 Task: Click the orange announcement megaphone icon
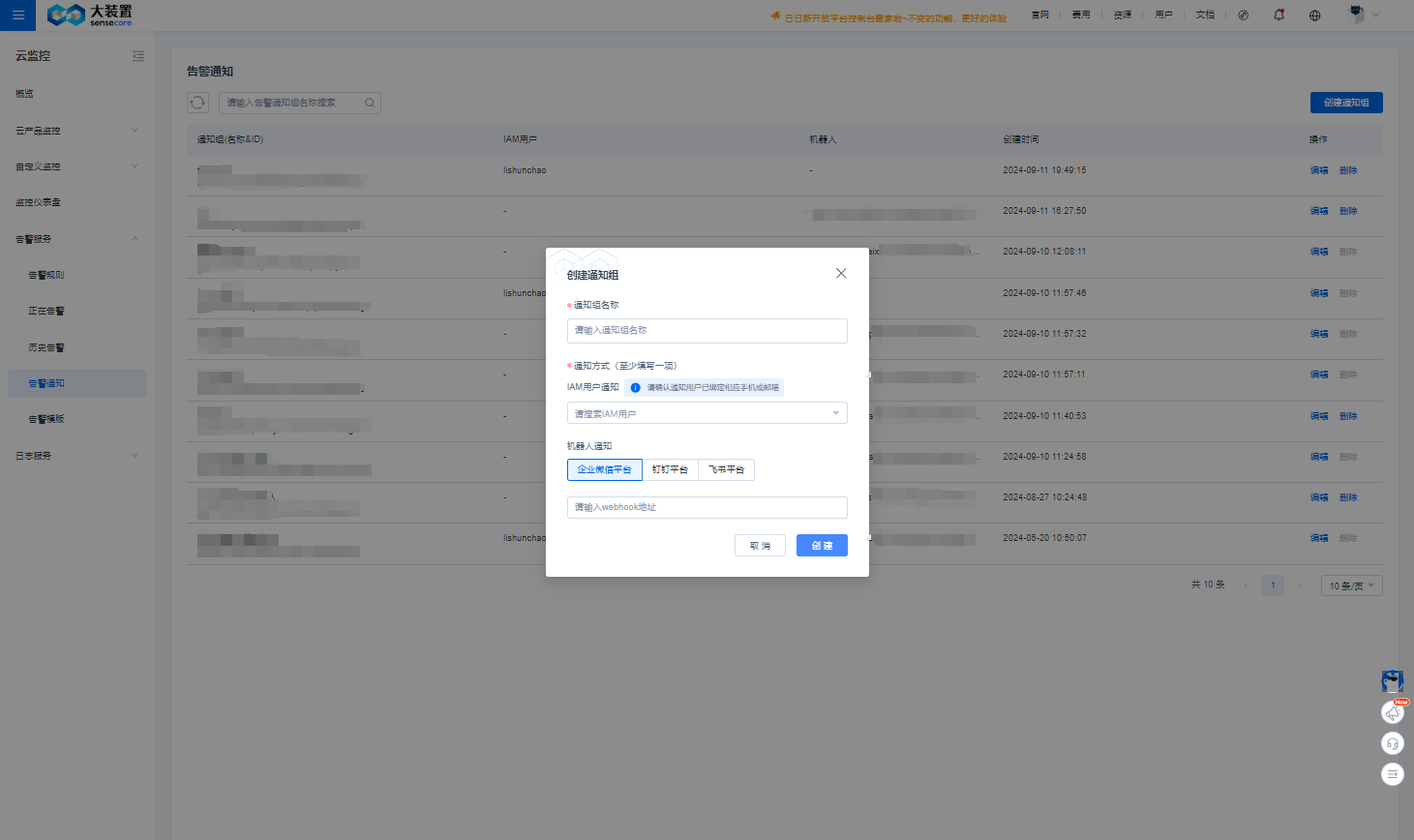pos(775,16)
